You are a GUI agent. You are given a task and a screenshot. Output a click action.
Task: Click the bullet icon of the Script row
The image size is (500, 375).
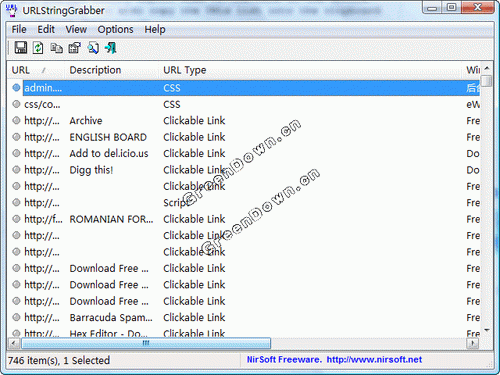[16, 202]
